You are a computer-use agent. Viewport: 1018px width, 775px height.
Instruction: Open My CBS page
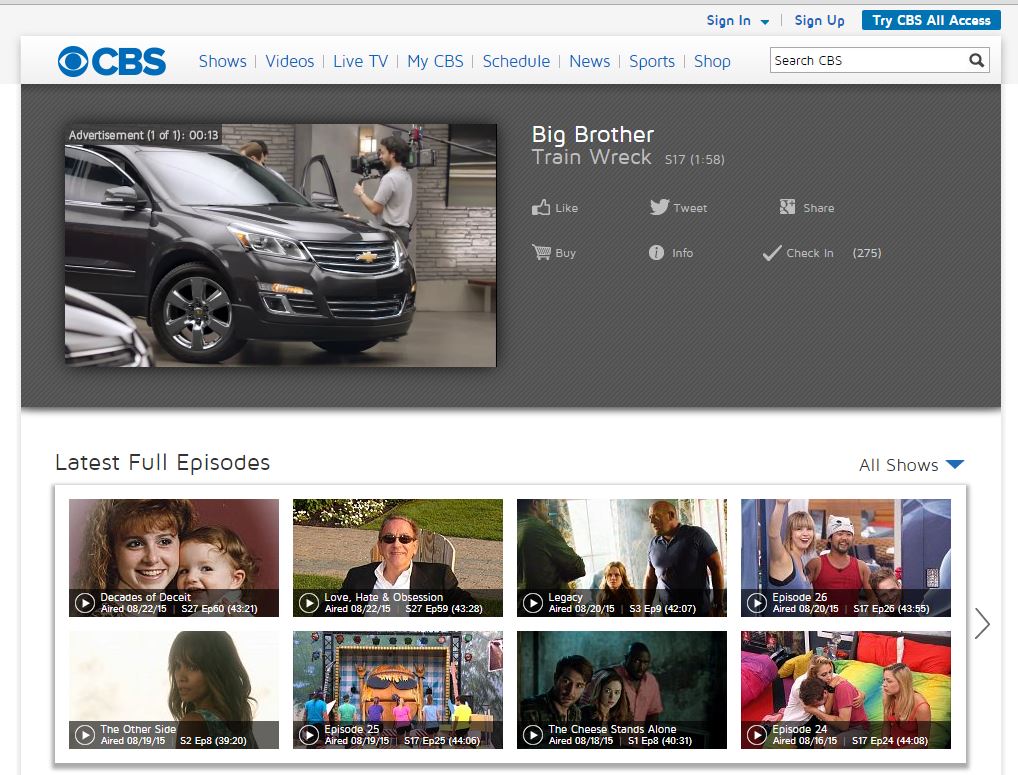tap(435, 61)
